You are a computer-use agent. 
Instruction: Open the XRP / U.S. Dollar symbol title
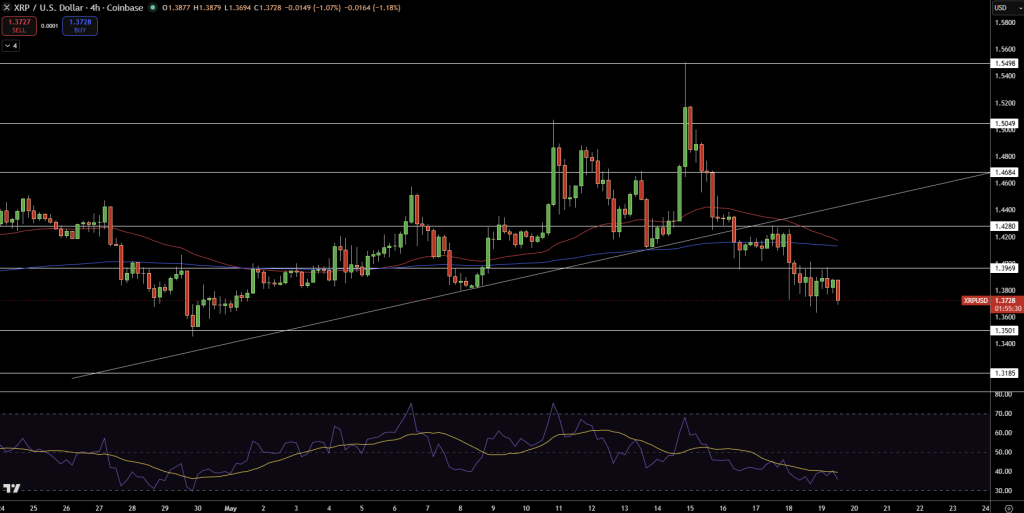pos(78,8)
